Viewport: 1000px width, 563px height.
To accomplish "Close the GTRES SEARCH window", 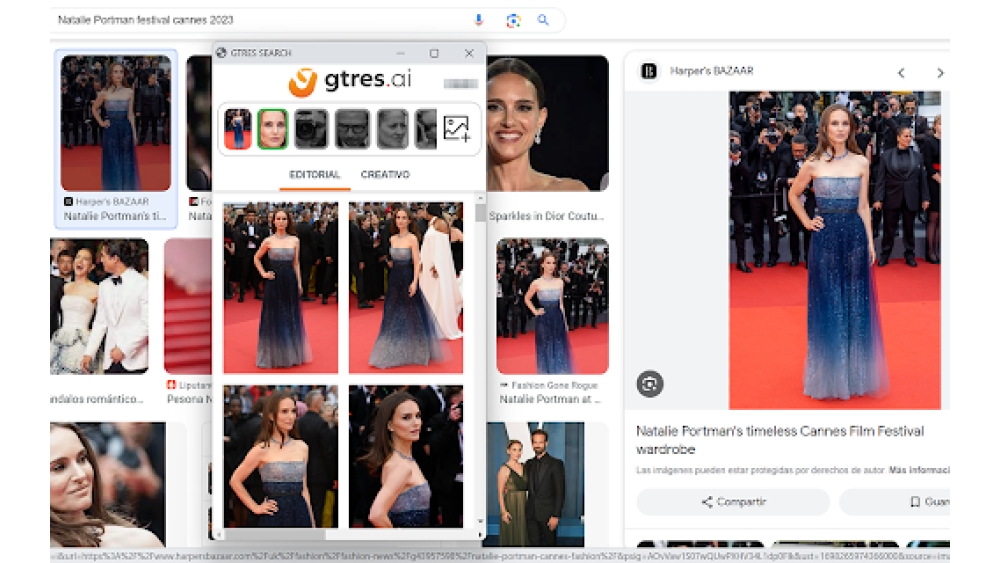I will tap(469, 54).
